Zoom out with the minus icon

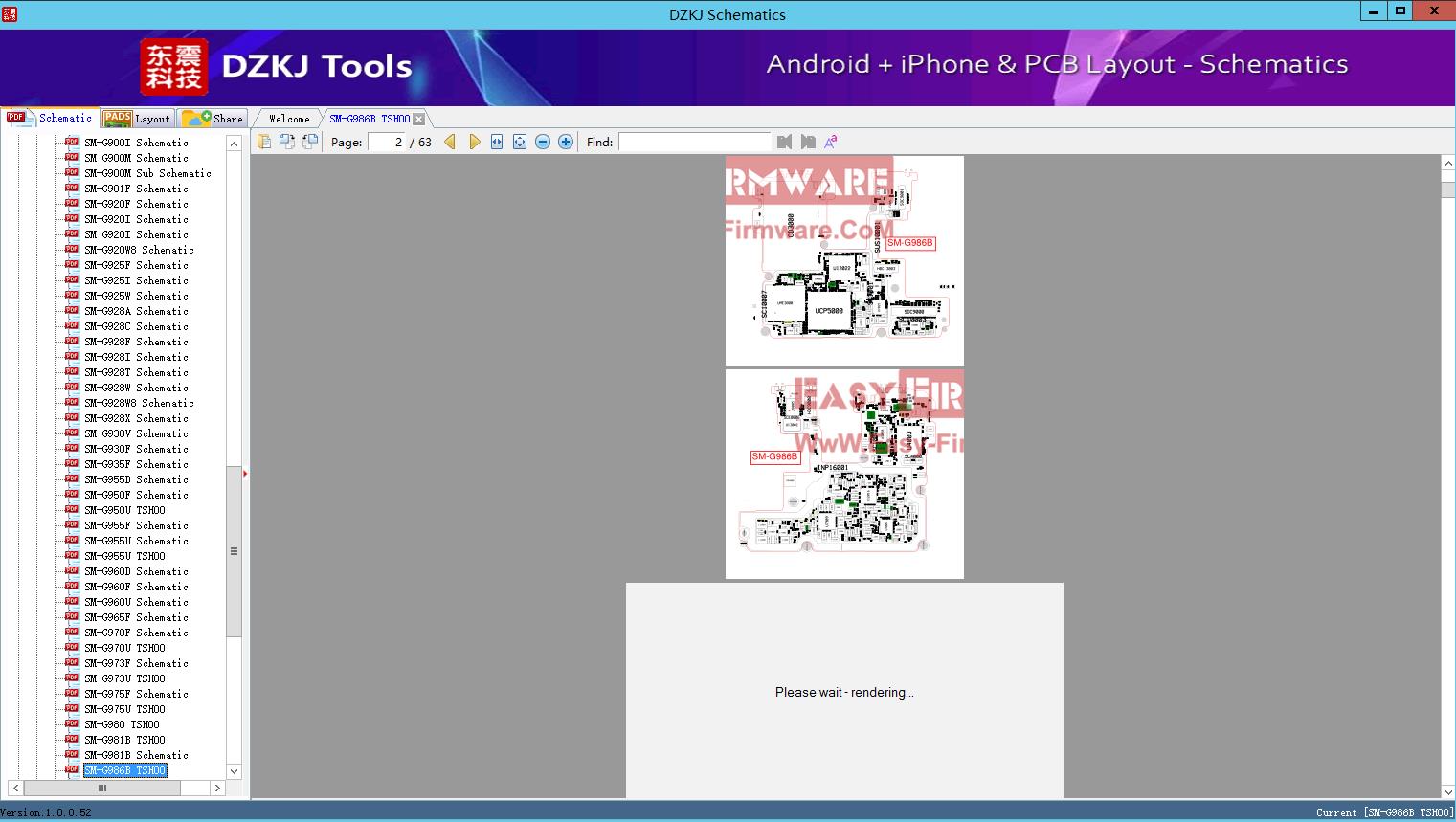[543, 142]
